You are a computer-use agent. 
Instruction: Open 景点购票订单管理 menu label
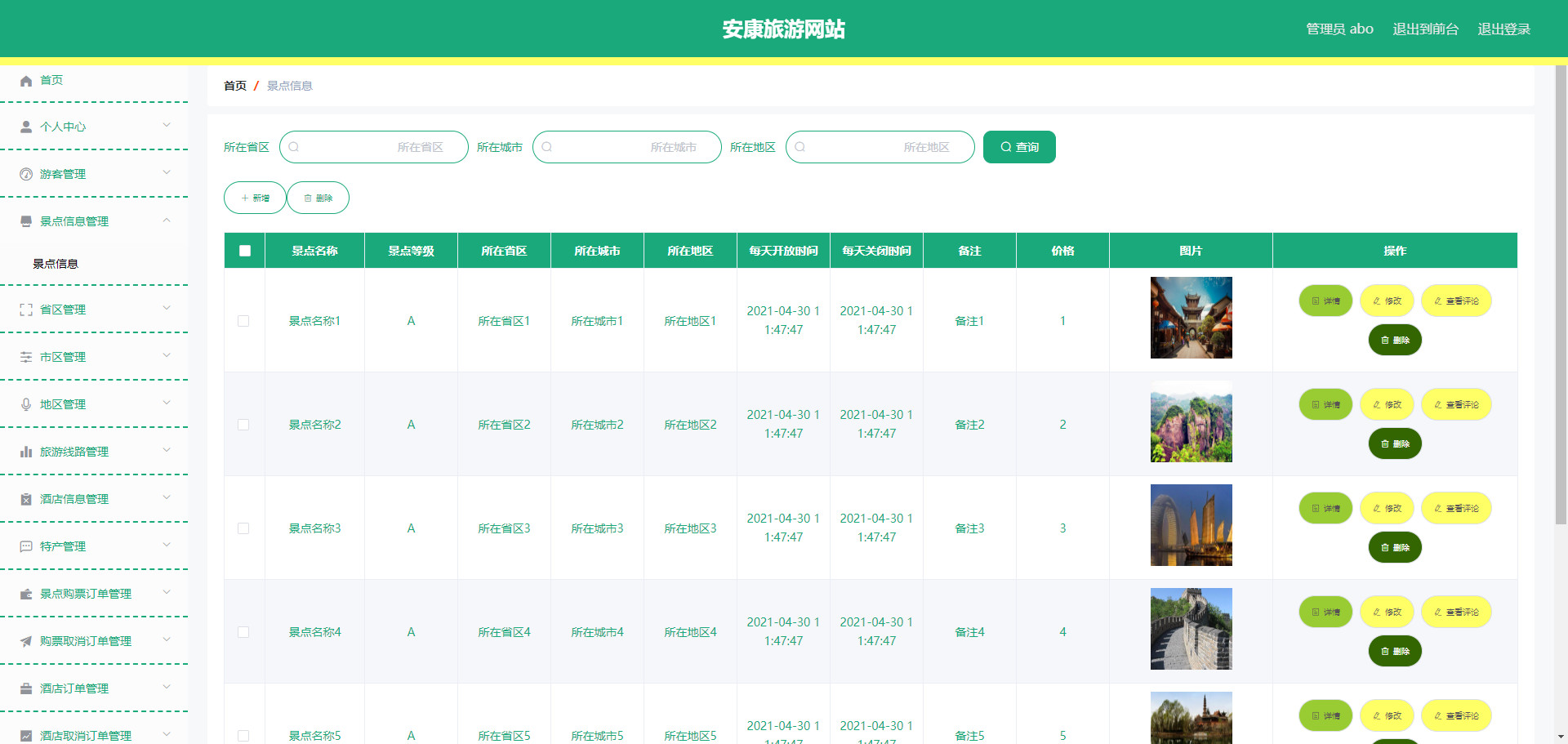click(x=86, y=594)
